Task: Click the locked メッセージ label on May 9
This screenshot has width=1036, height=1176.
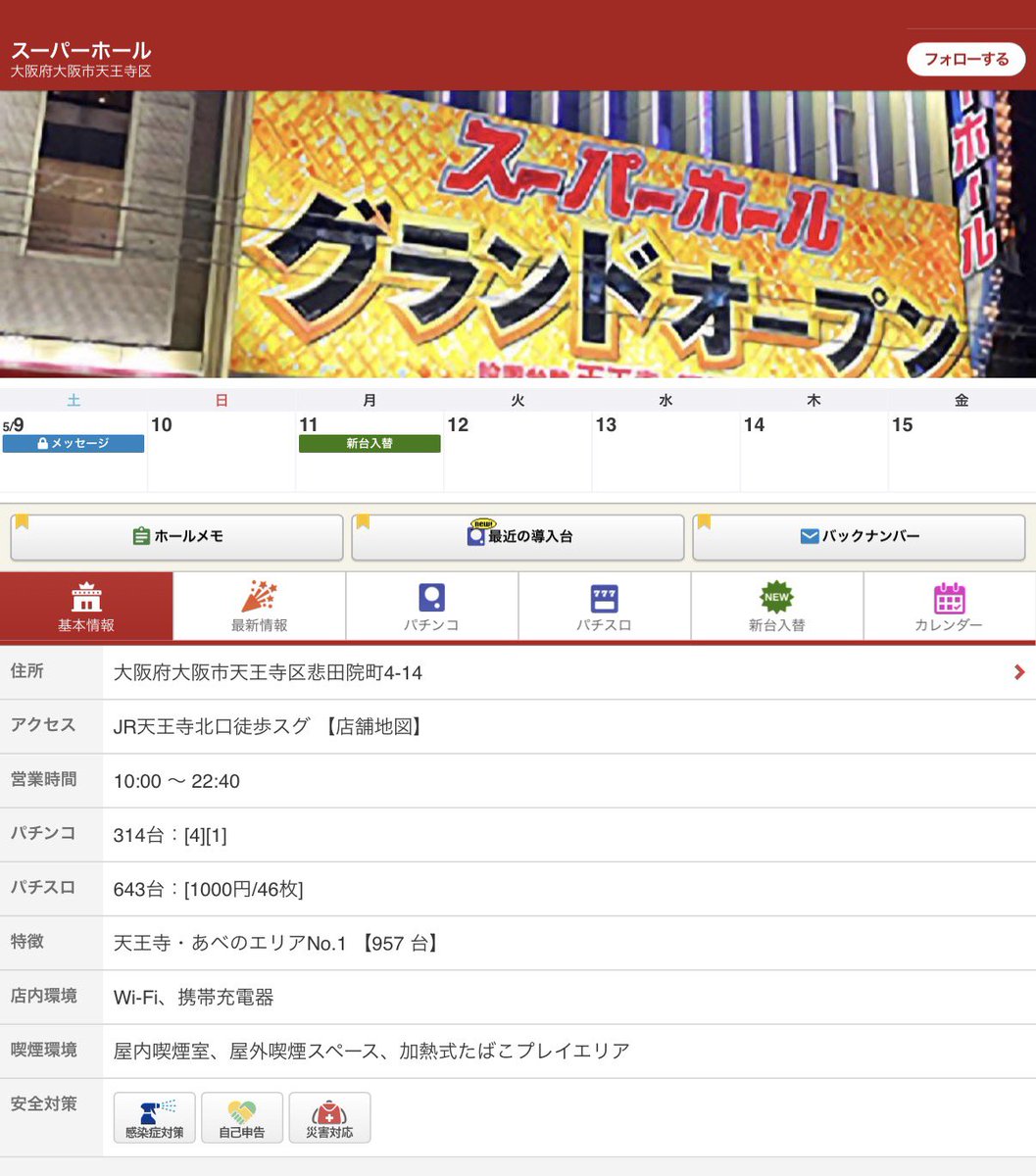Action: 74,444
